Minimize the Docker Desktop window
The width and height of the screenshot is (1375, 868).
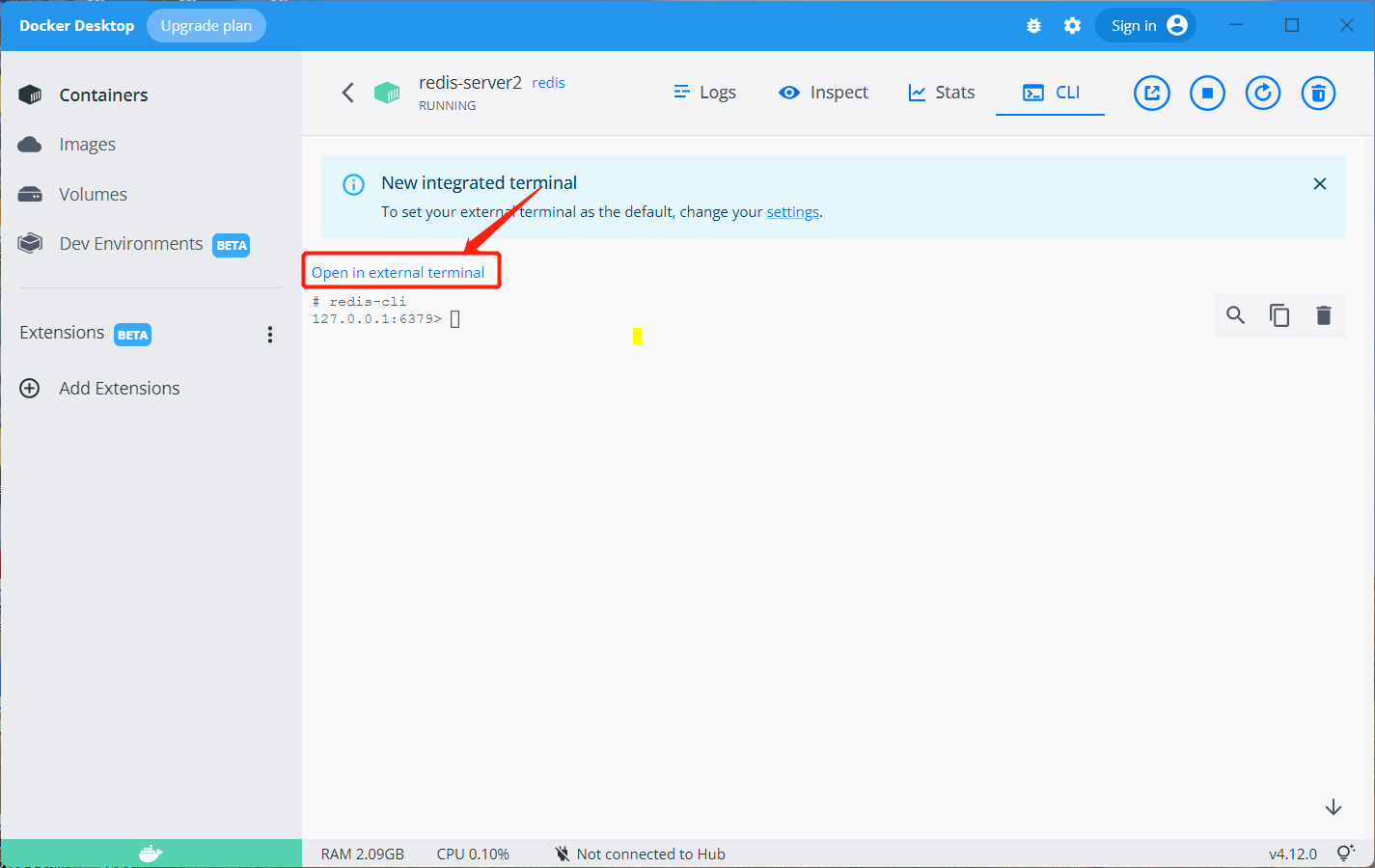tap(1236, 26)
